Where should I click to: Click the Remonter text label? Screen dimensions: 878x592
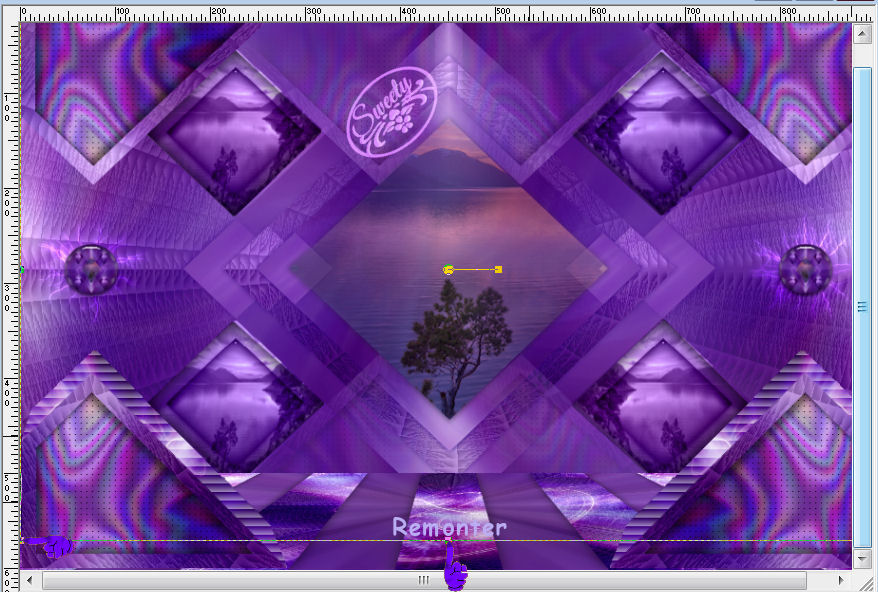pyautogui.click(x=449, y=527)
